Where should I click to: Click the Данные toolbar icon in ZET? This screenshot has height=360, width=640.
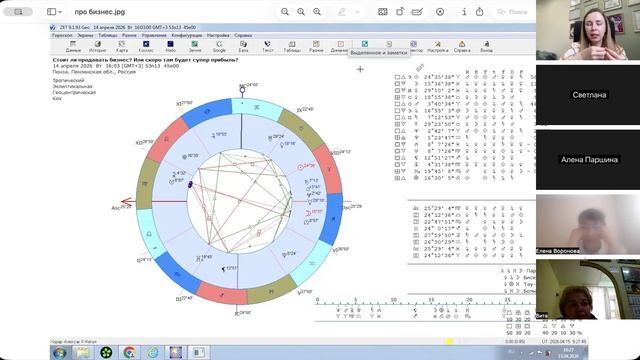73,46
